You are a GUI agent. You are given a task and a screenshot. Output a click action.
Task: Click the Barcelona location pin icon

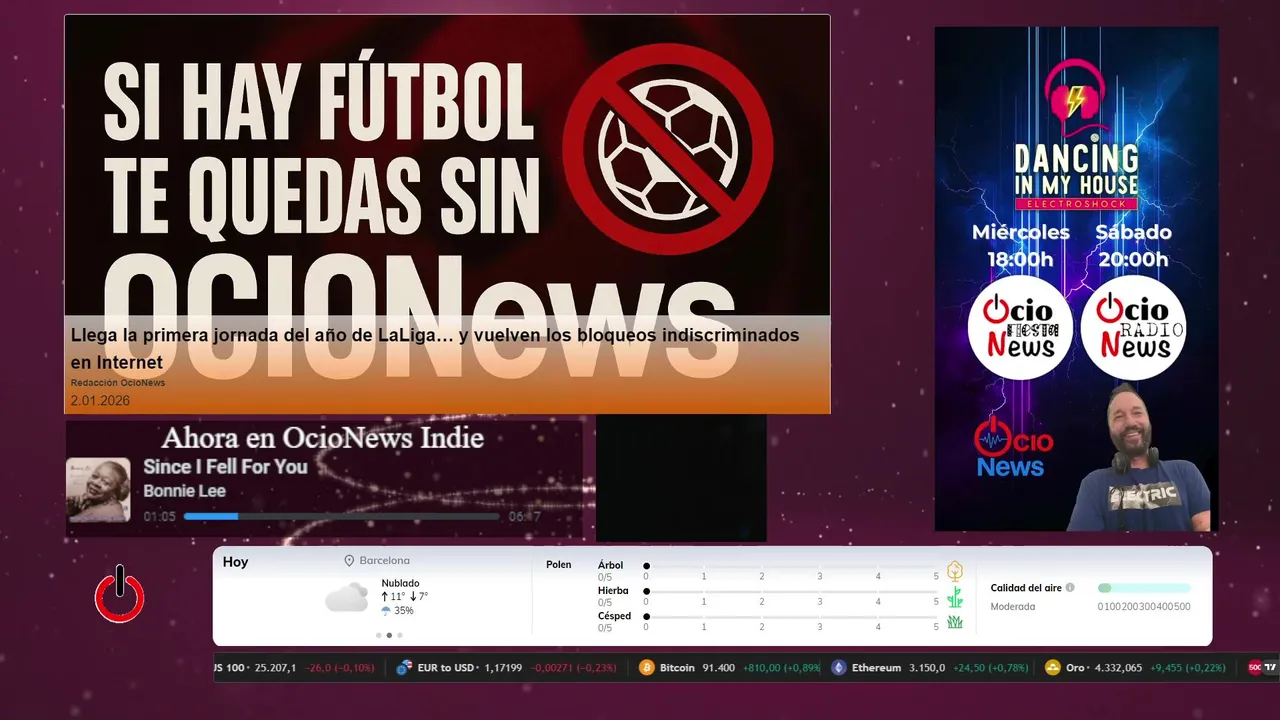pyautogui.click(x=349, y=561)
